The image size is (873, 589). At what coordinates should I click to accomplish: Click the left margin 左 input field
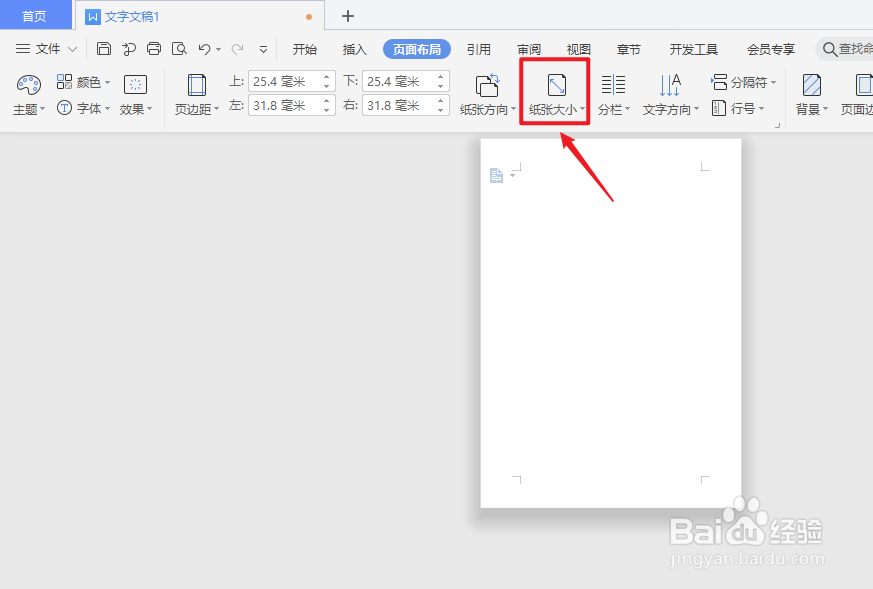pos(285,105)
